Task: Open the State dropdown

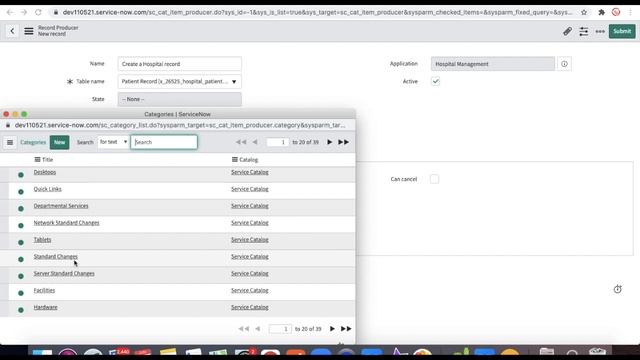Action: tap(179, 99)
